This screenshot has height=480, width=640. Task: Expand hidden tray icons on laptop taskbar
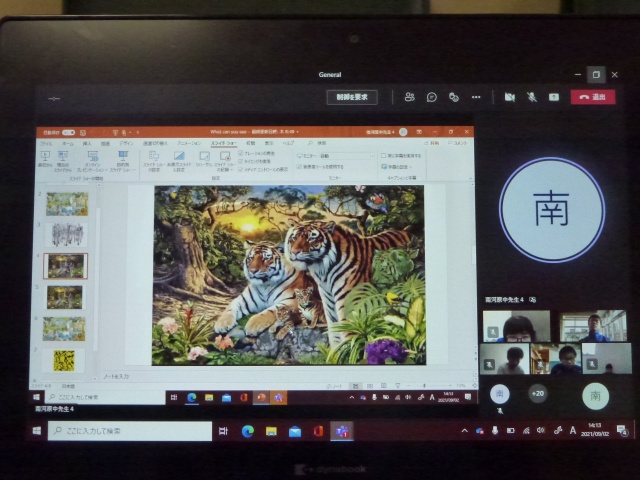click(464, 431)
